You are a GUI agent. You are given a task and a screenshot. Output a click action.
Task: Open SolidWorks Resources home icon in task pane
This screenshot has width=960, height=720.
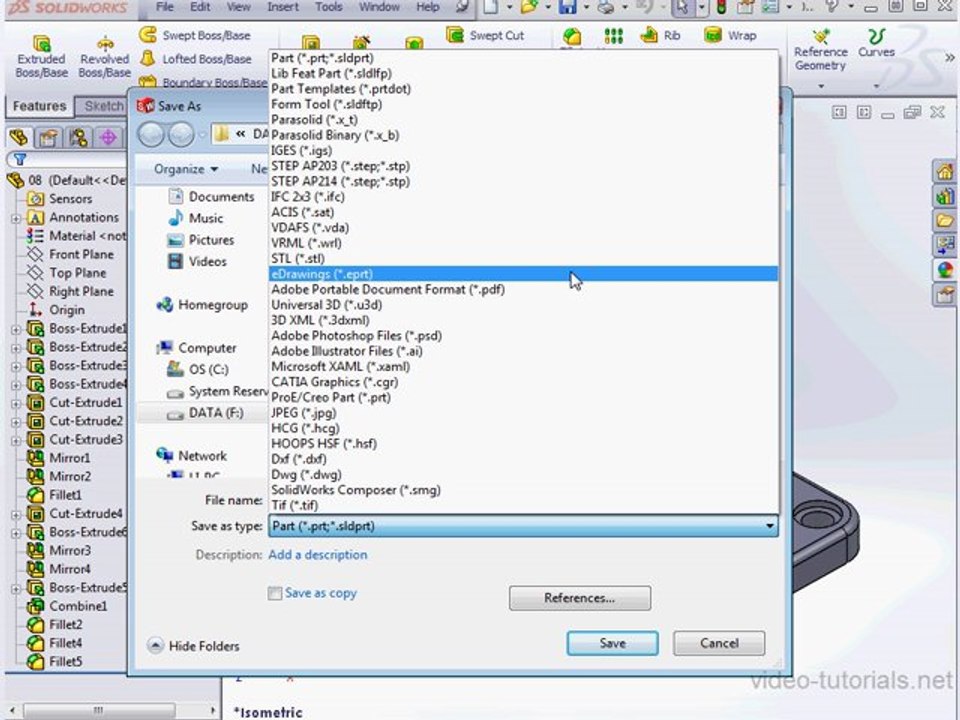coord(945,171)
